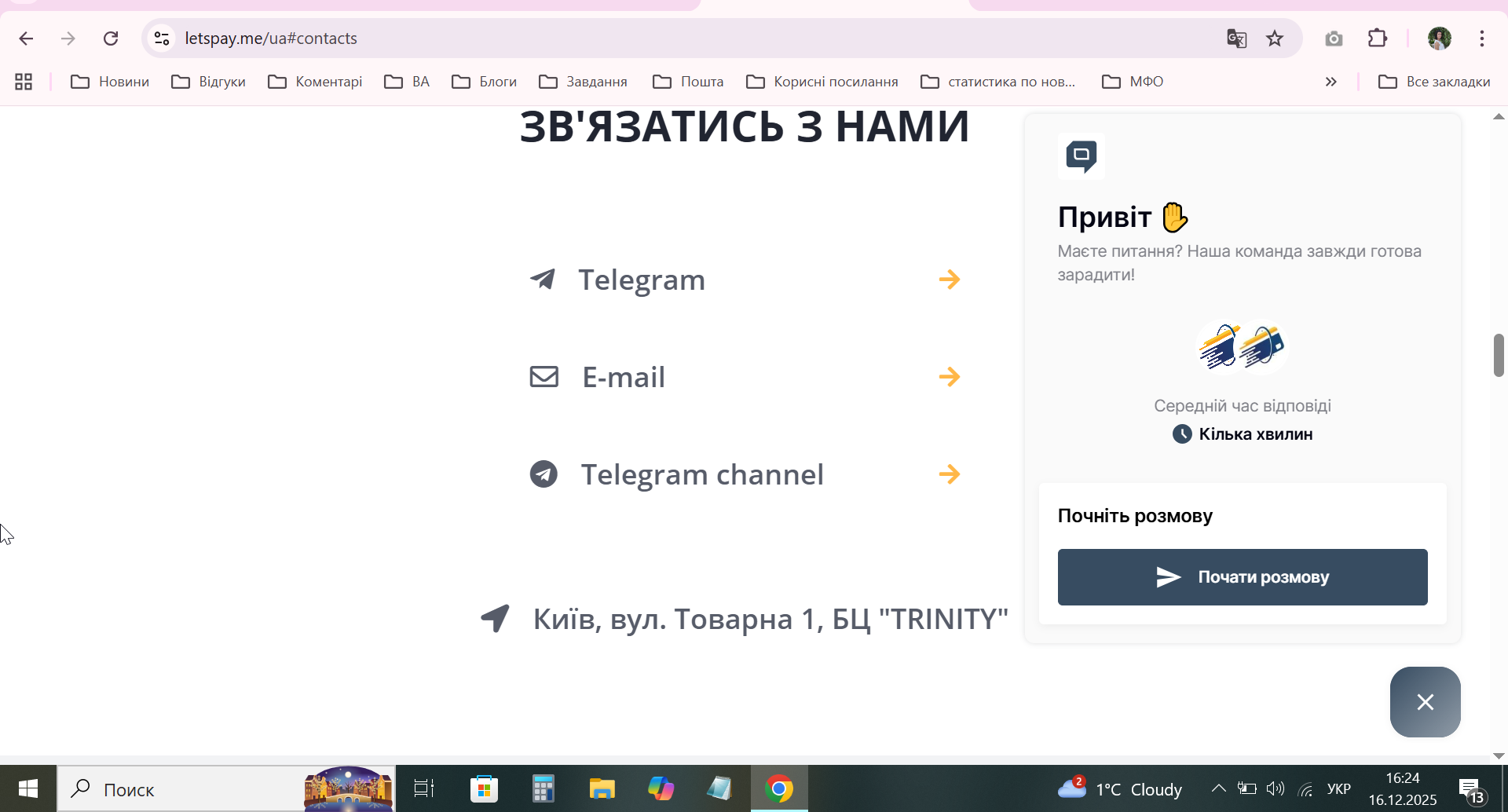This screenshot has height=812, width=1508.
Task: Go forward to the next page
Action: (68, 38)
